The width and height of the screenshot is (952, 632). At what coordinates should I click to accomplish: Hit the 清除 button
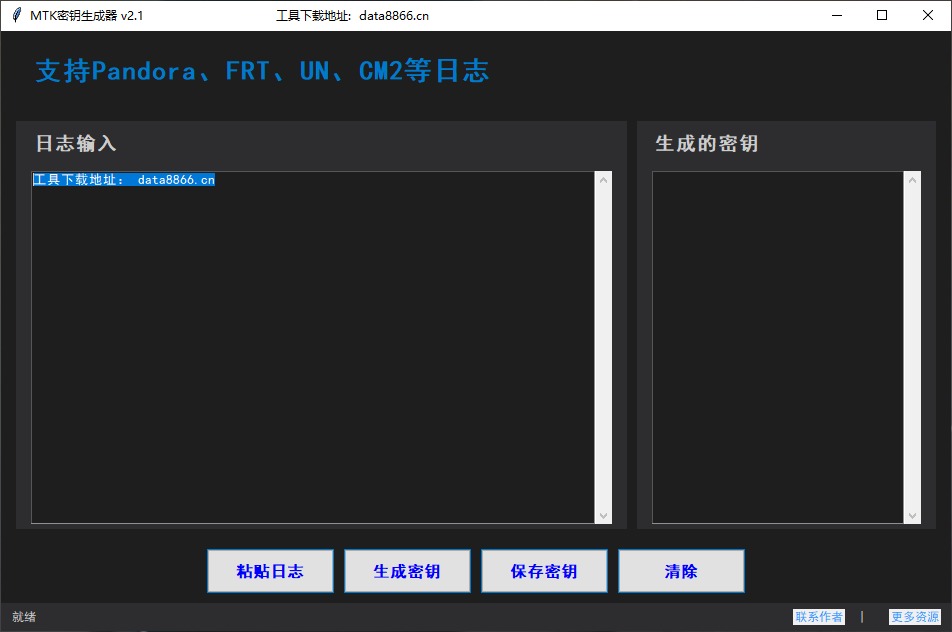click(681, 571)
